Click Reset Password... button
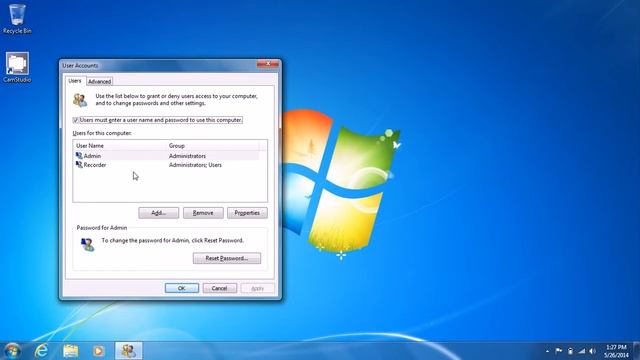 (x=227, y=258)
